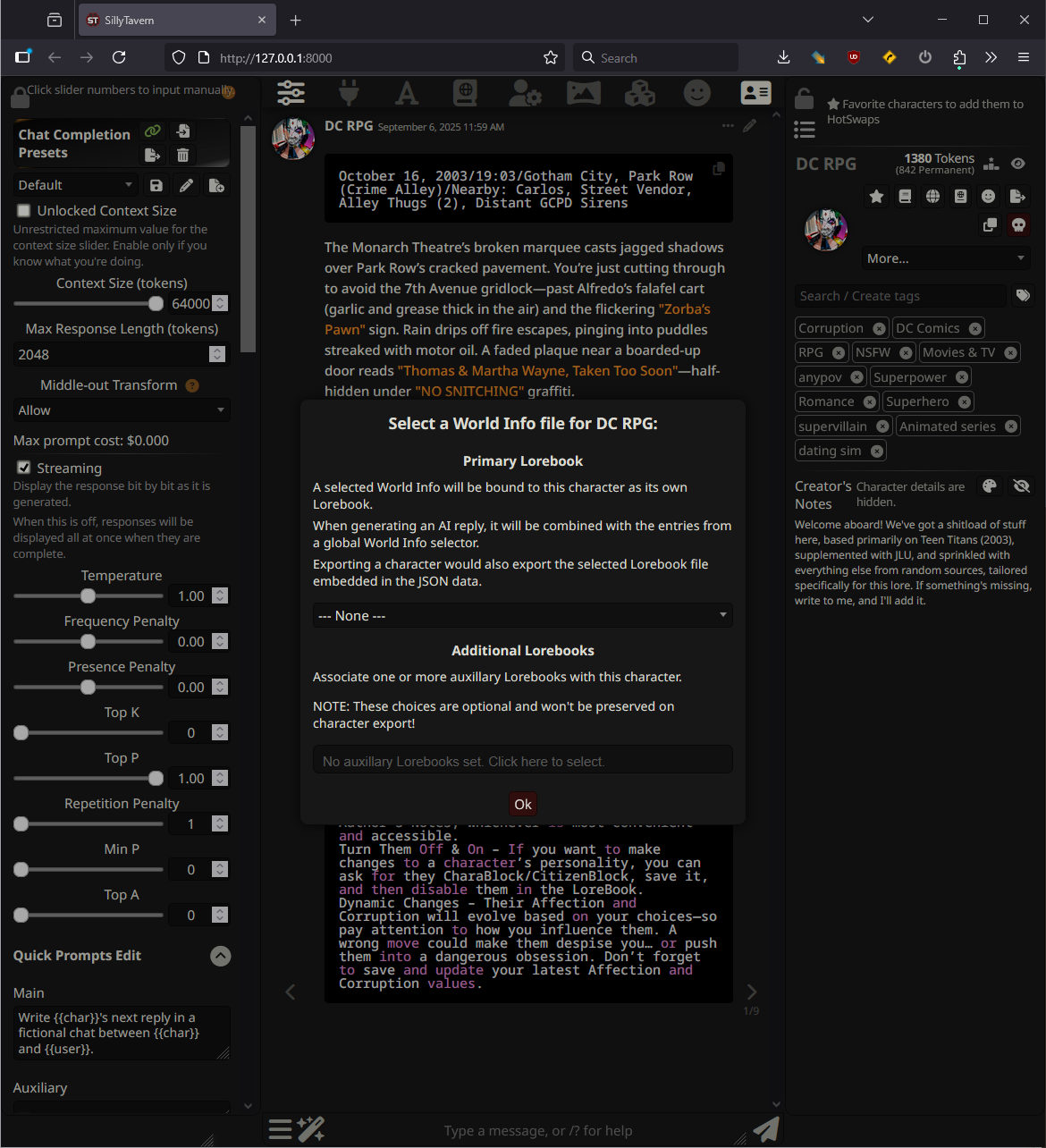Open the token statistics podium icon
The width and height of the screenshot is (1046, 1148).
tap(991, 164)
